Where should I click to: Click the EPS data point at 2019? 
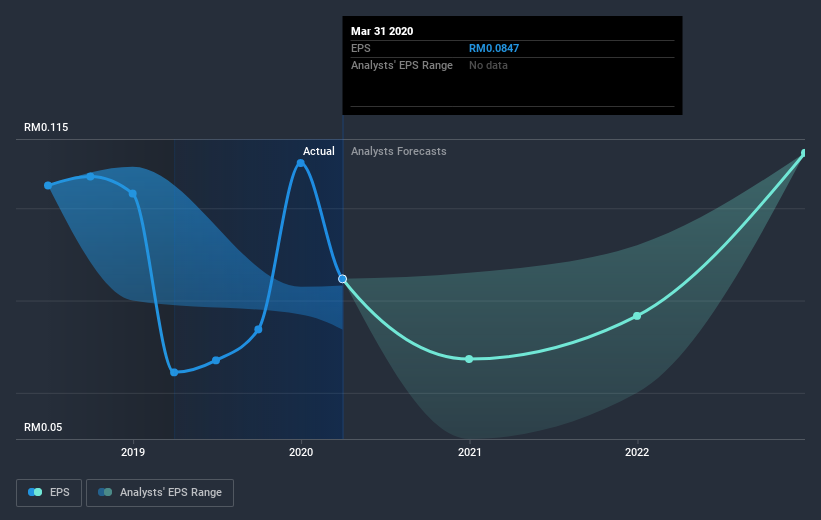coord(132,193)
